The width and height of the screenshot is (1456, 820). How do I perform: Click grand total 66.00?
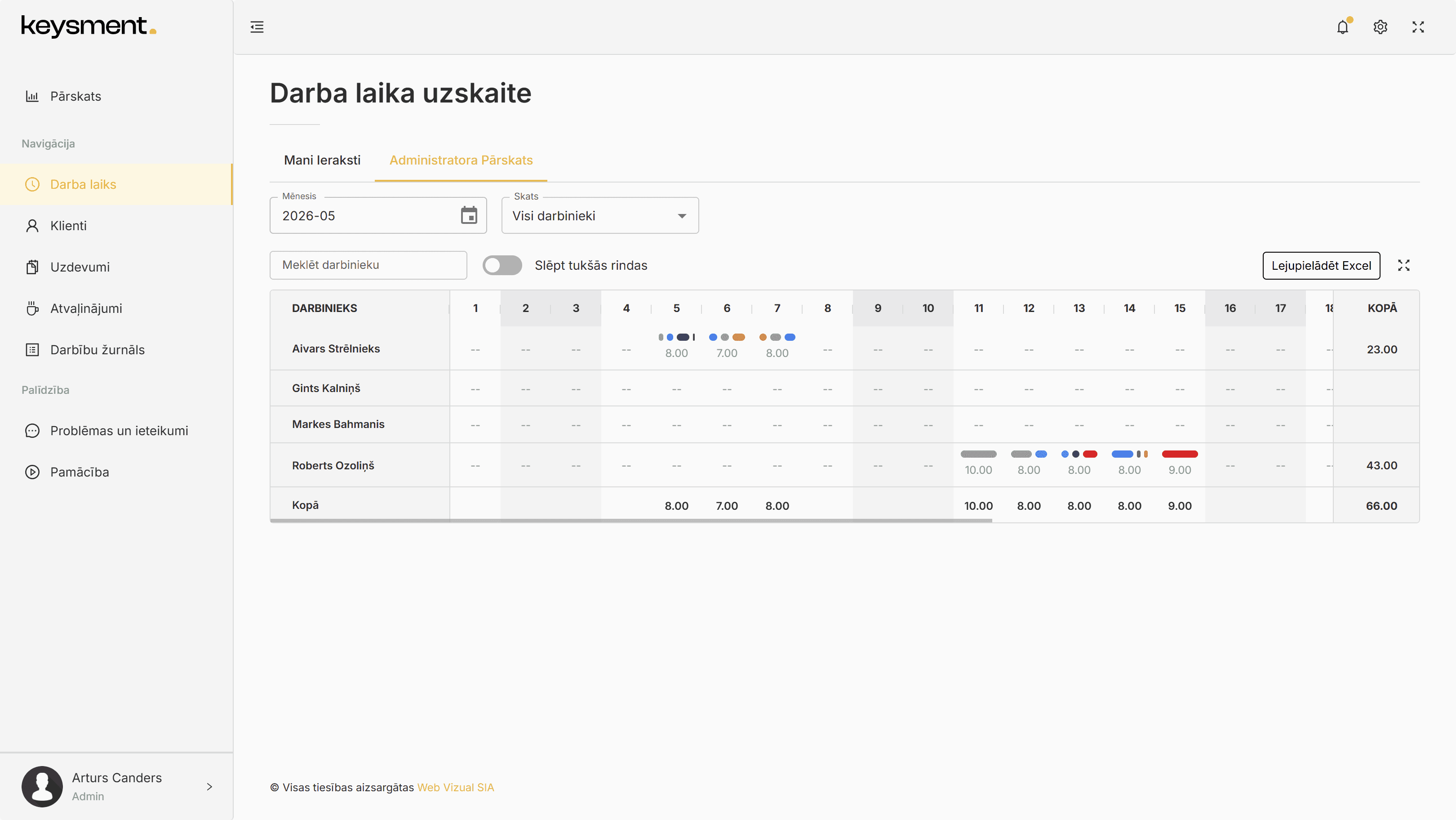1381,506
